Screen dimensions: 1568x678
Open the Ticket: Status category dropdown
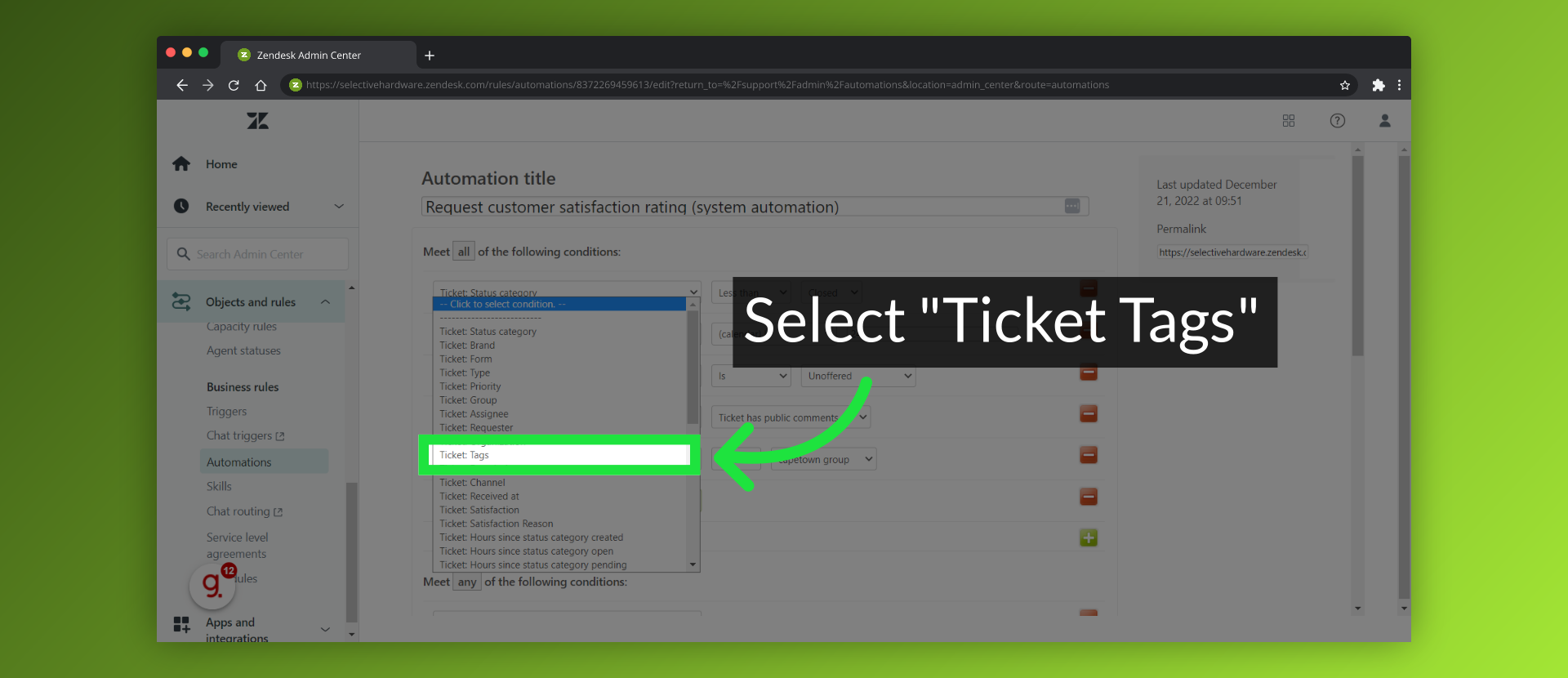567,290
